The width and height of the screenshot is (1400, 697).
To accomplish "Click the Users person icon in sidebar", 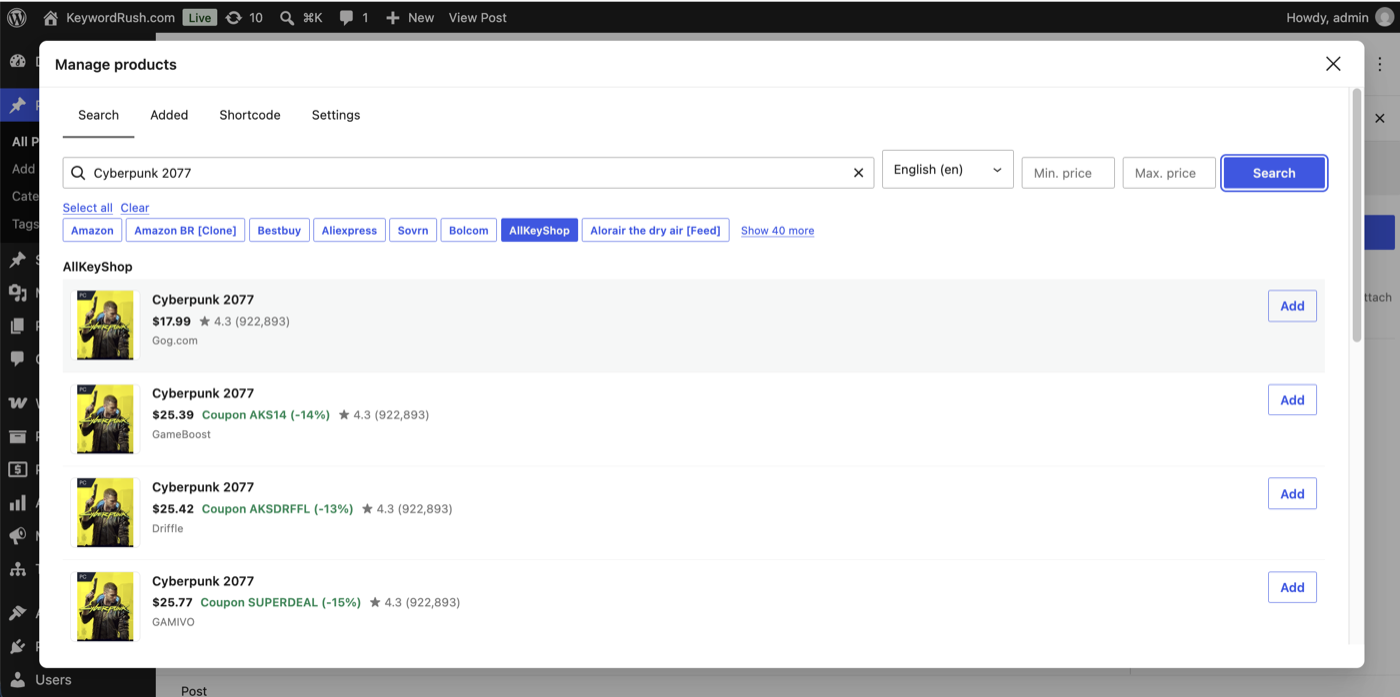I will tap(17, 680).
